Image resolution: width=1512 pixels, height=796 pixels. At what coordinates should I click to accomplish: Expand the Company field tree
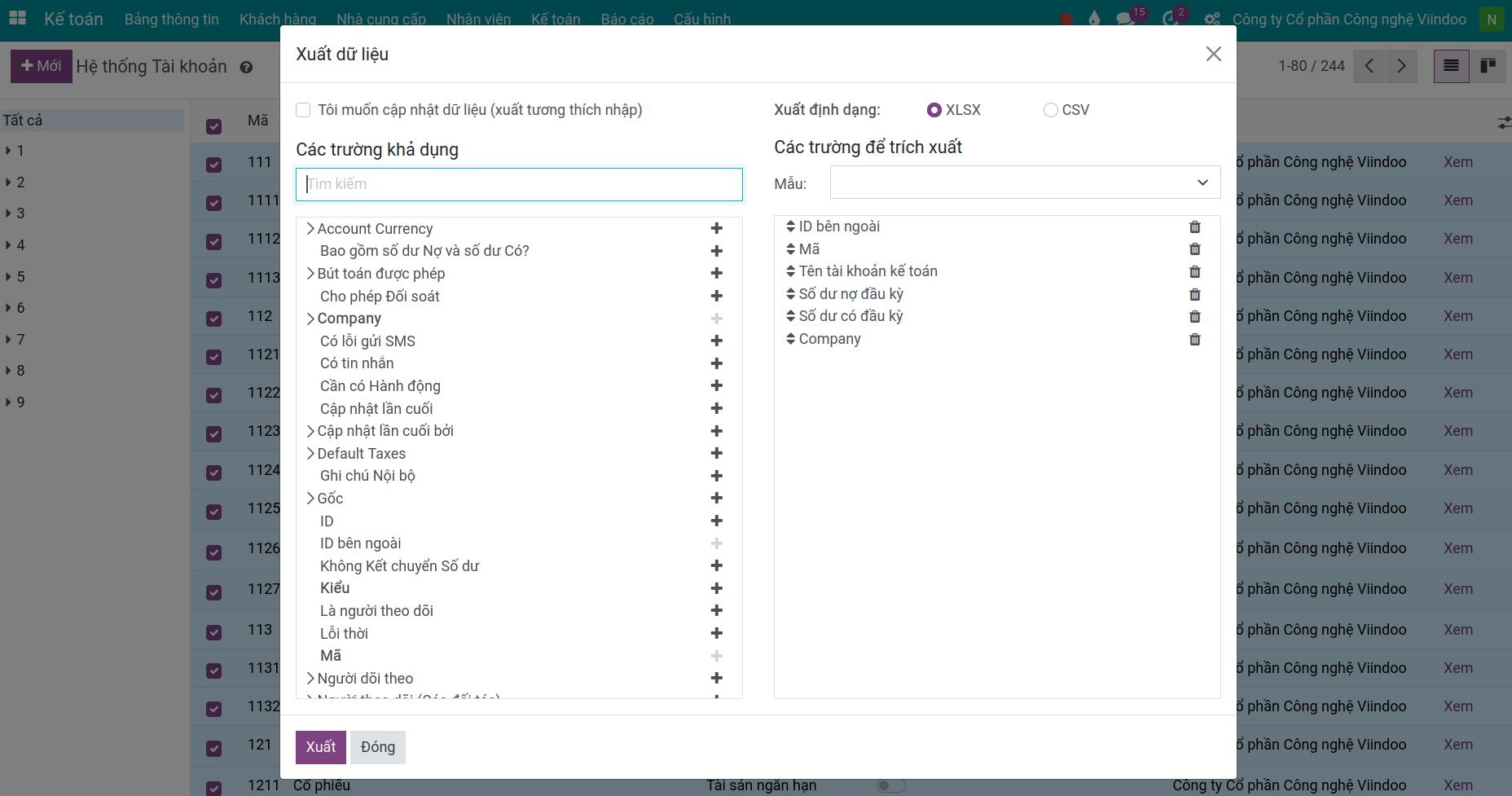coord(310,319)
